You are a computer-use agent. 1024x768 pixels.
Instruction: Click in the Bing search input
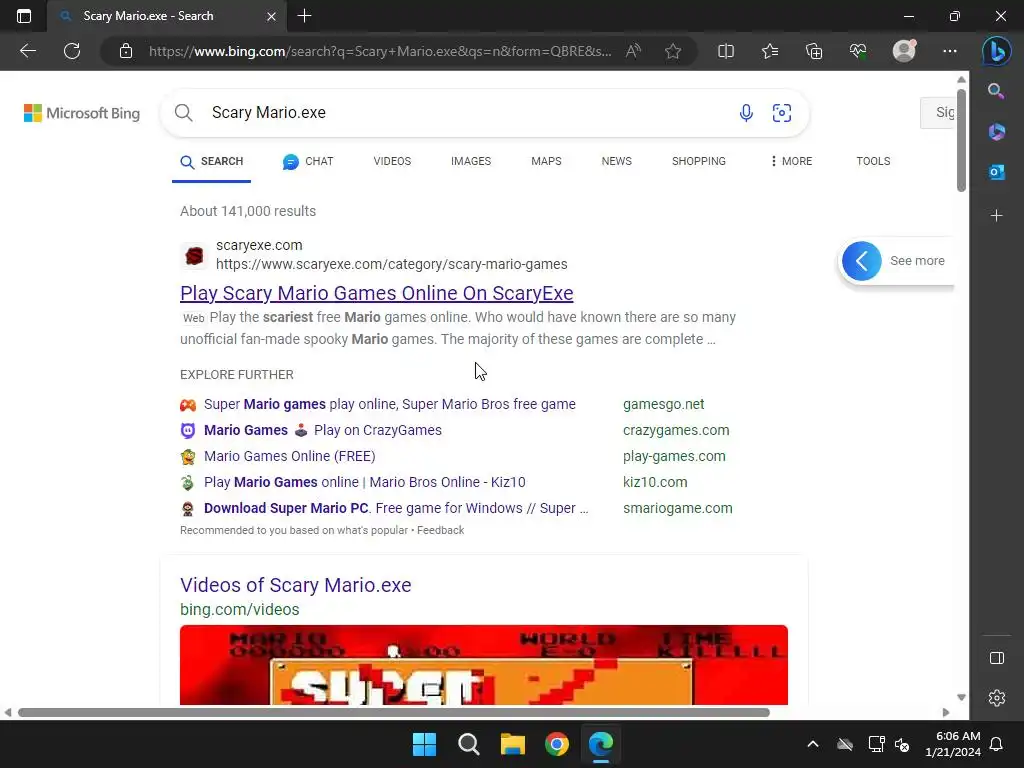coord(465,113)
